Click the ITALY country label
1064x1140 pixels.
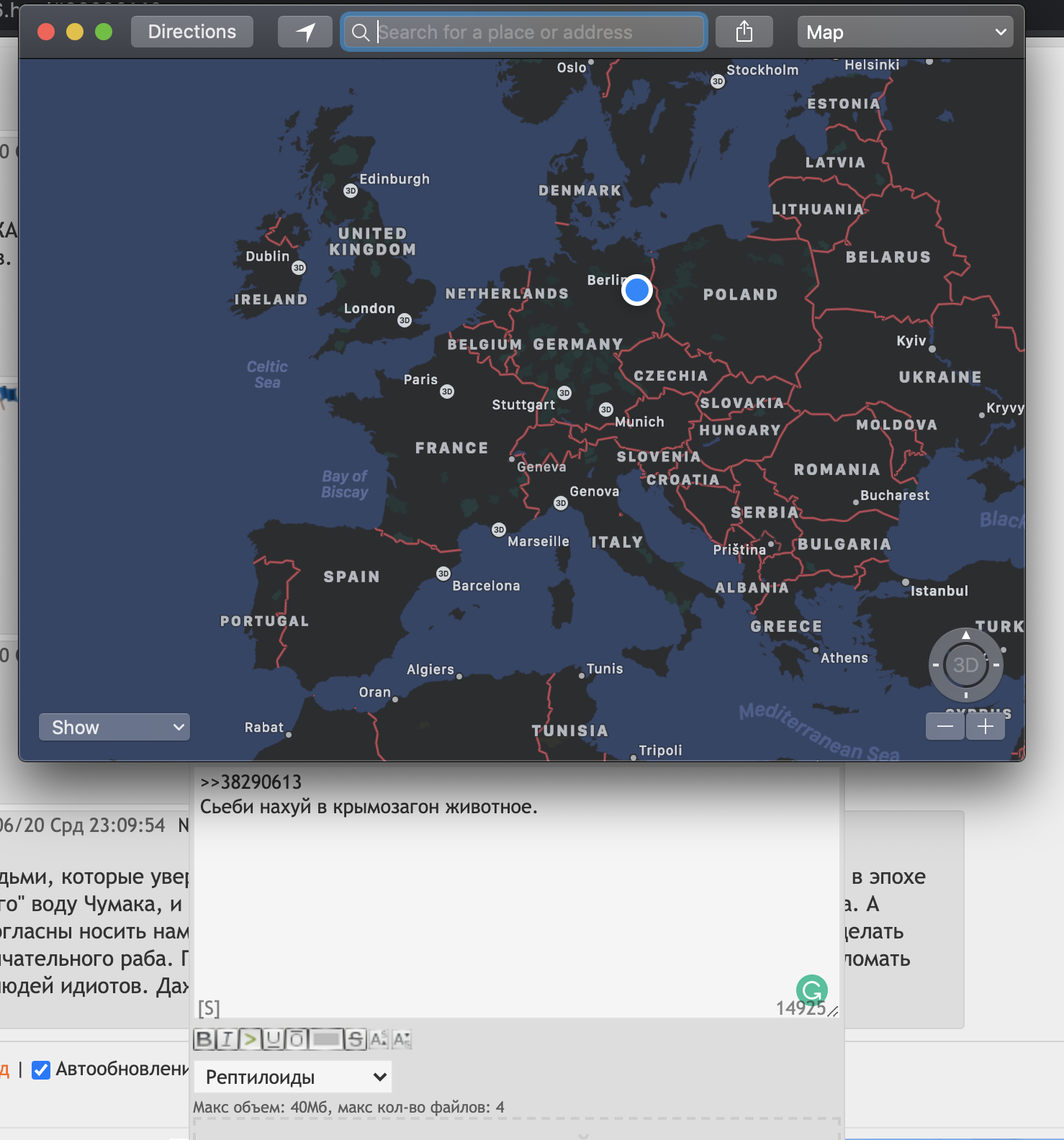617,542
